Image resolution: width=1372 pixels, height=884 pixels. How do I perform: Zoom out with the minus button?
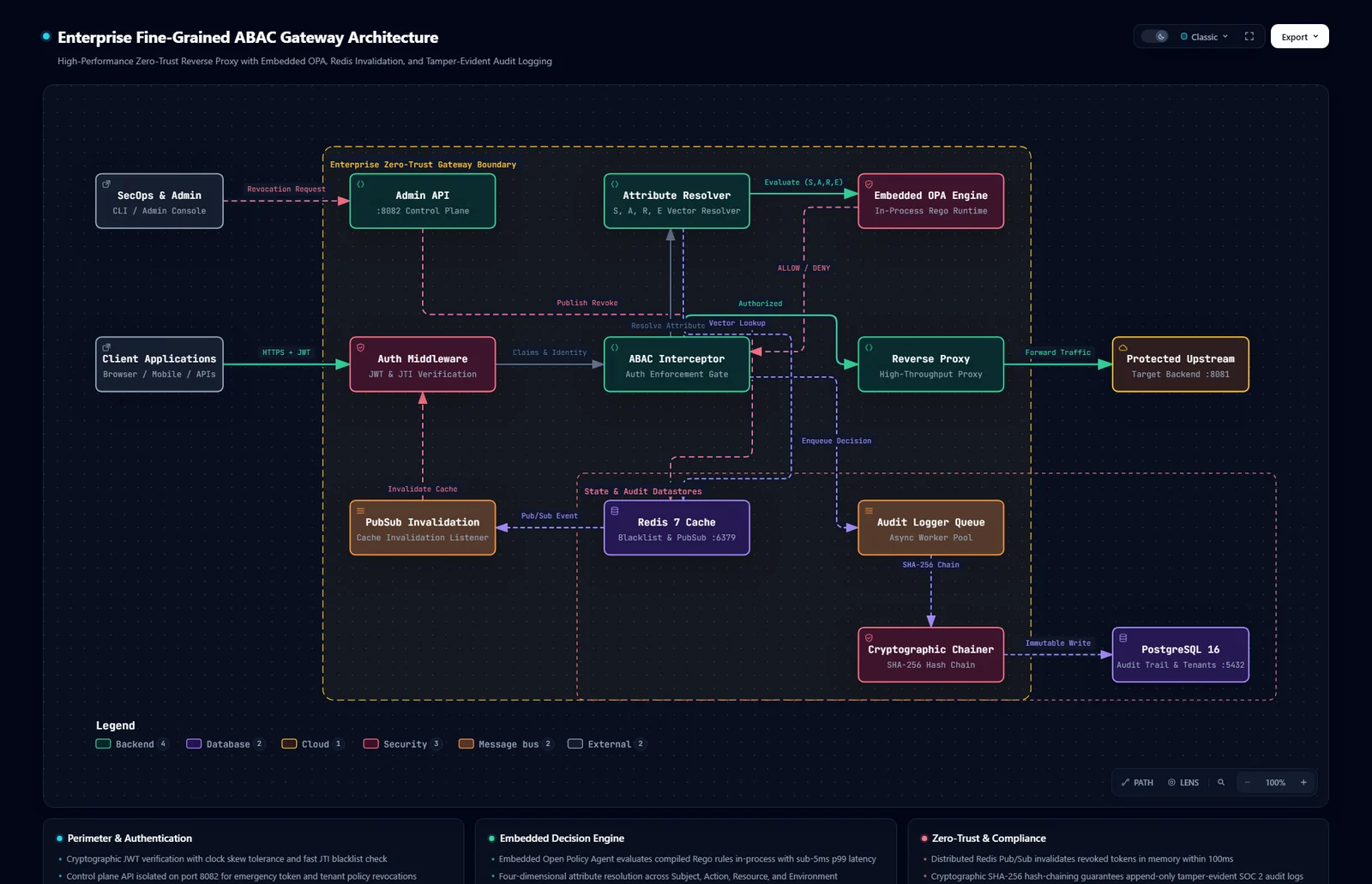pyautogui.click(x=1248, y=783)
